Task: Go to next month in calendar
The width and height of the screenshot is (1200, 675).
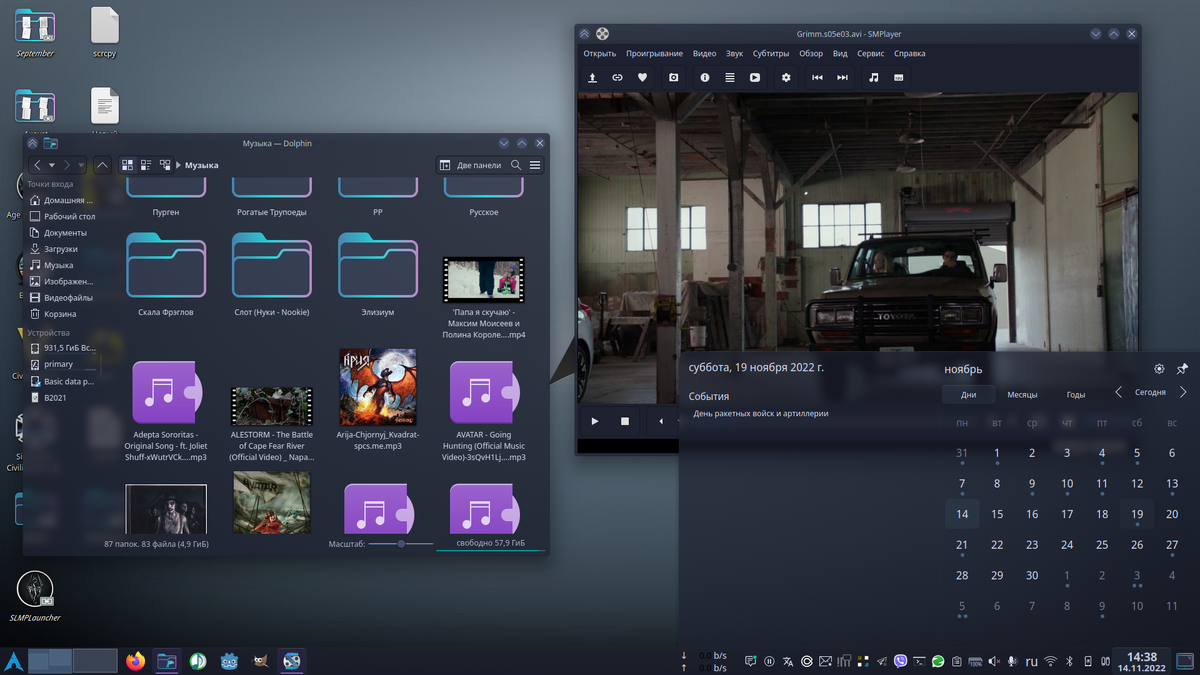Action: [x=1183, y=393]
